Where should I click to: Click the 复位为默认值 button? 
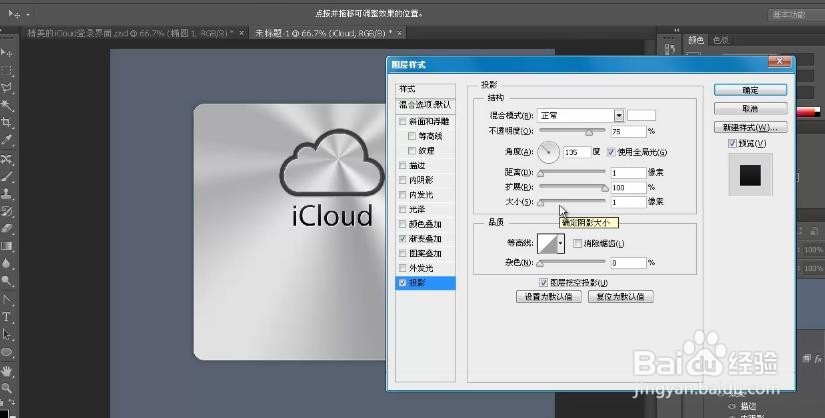(620, 296)
